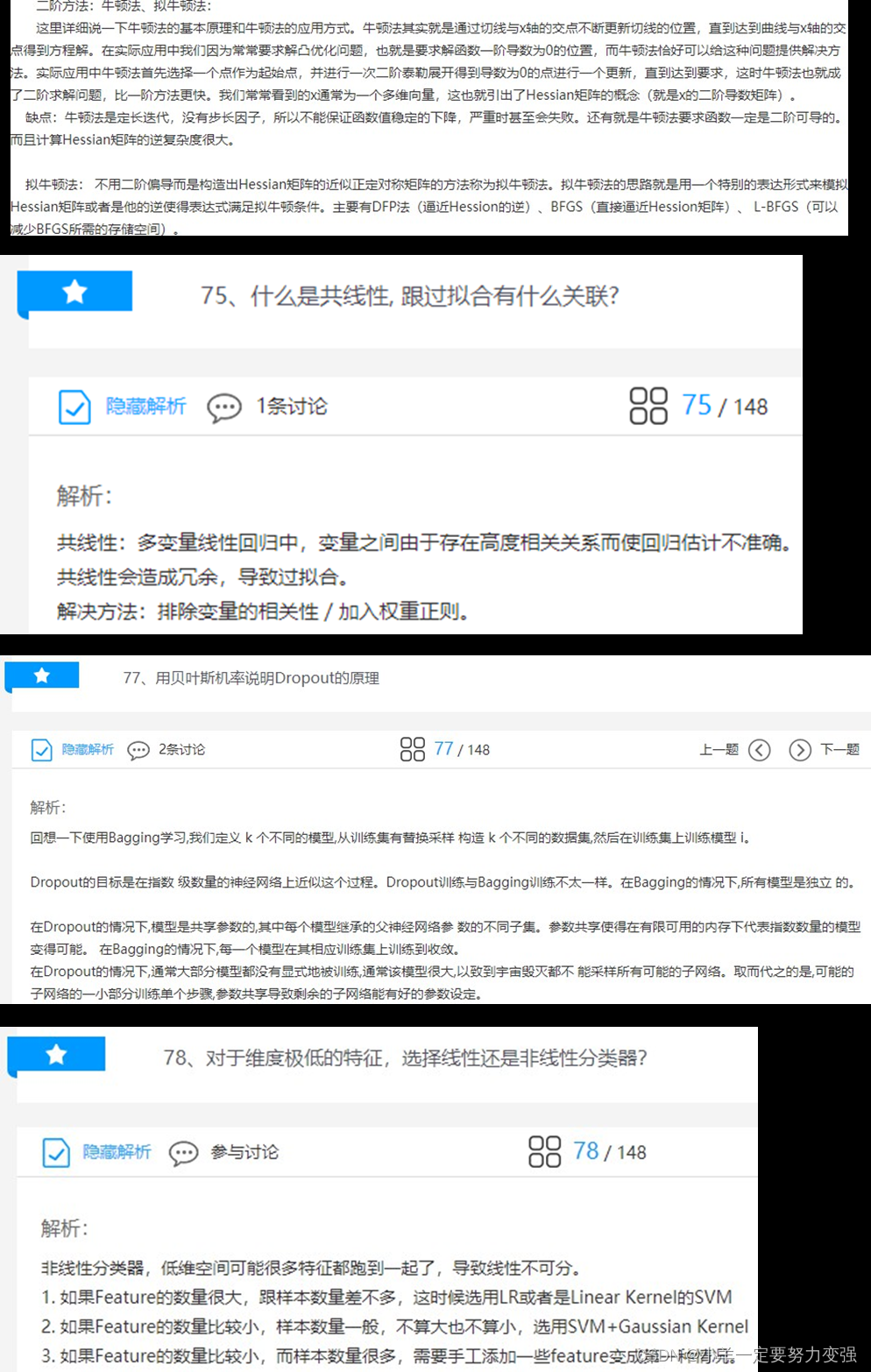Click the 78 / 148 progress counter
Screen dimensions: 871x1372
click(x=610, y=1151)
